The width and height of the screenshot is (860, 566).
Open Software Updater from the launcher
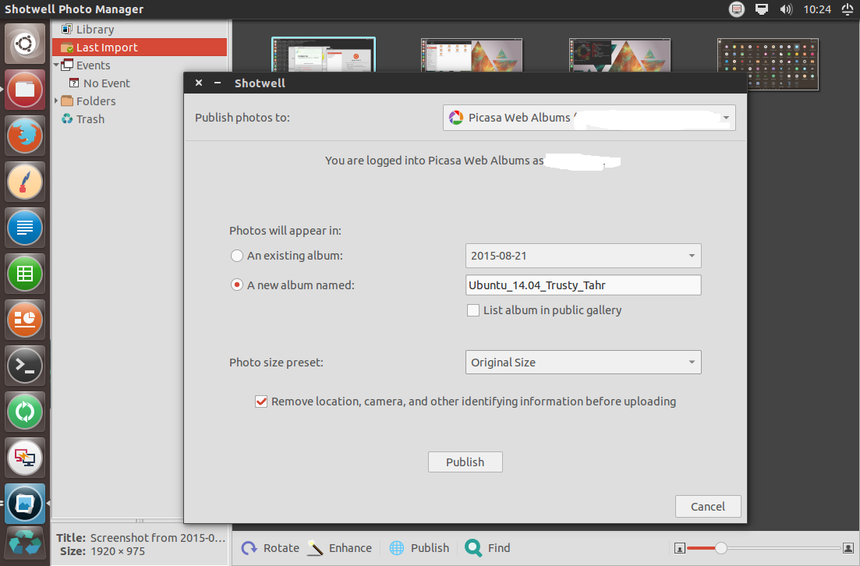point(25,411)
